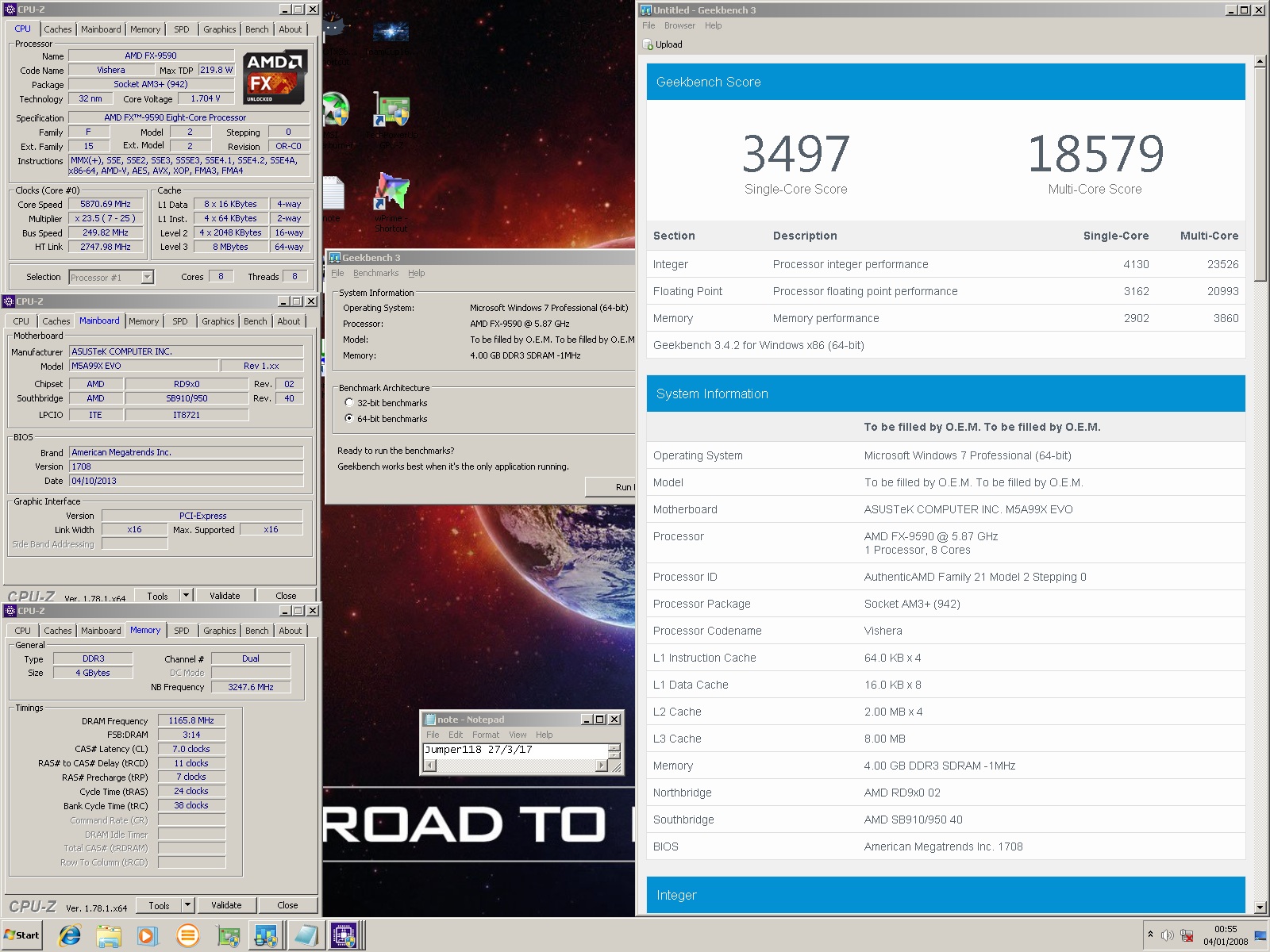This screenshot has height=952, width=1270.
Task: Select 32-bit benchmarks radio button
Action: pos(349,403)
